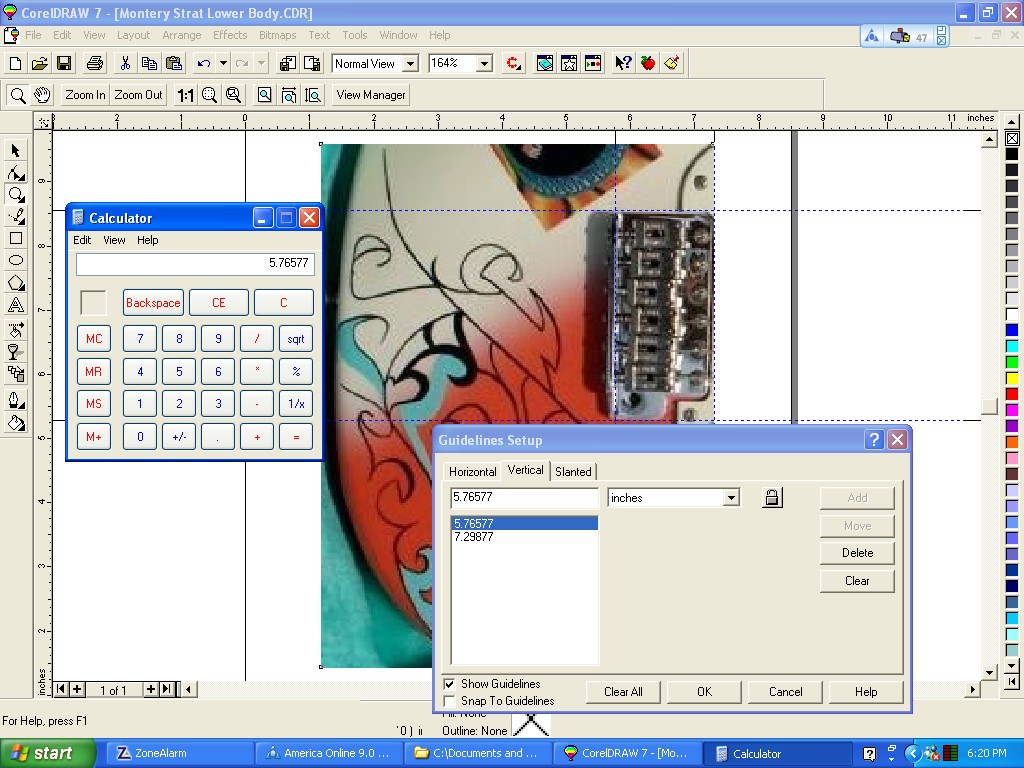Select the Text tool in toolbox
The height and width of the screenshot is (768, 1024).
[x=16, y=304]
